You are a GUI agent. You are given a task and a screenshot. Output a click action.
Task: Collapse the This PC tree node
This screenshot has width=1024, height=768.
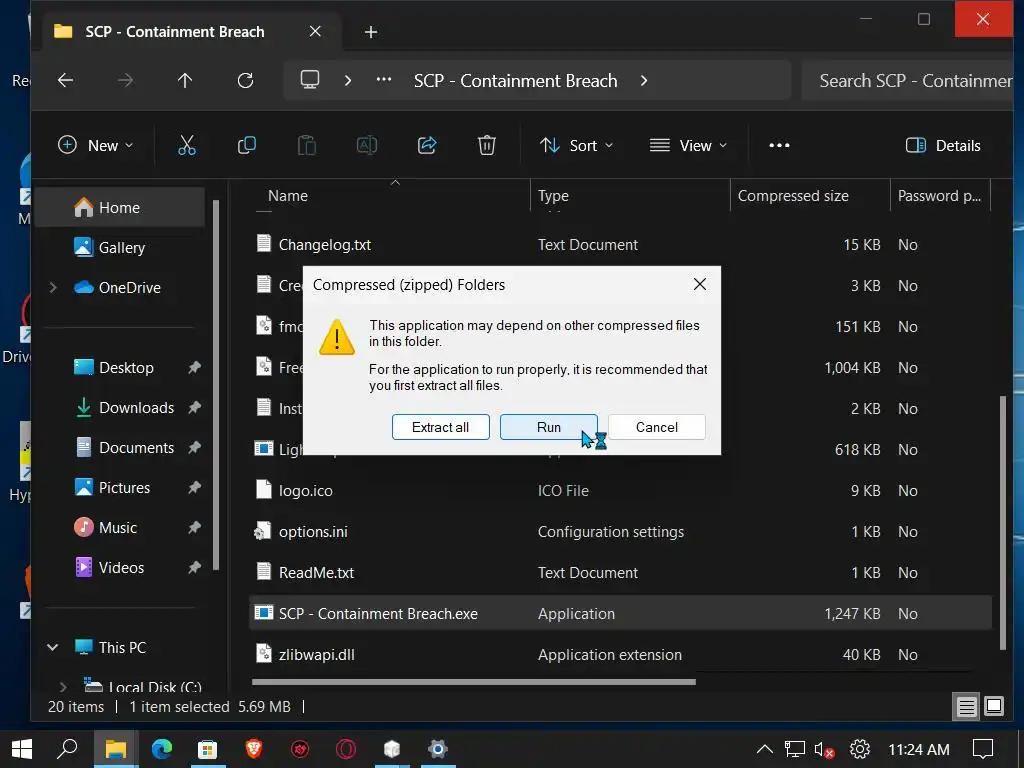click(53, 647)
